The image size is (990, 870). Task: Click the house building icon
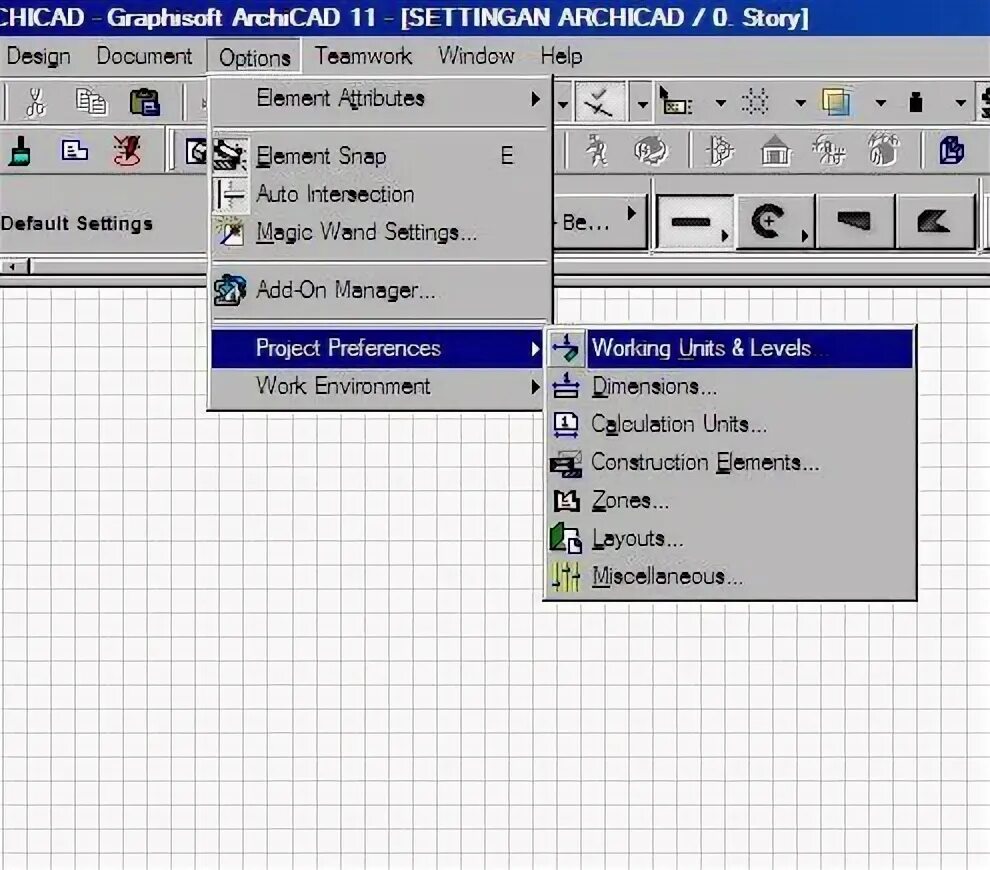tap(775, 150)
